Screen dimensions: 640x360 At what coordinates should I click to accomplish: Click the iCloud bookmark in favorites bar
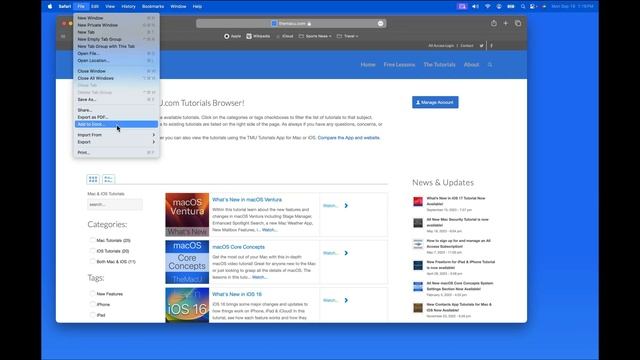pyautogui.click(x=285, y=36)
